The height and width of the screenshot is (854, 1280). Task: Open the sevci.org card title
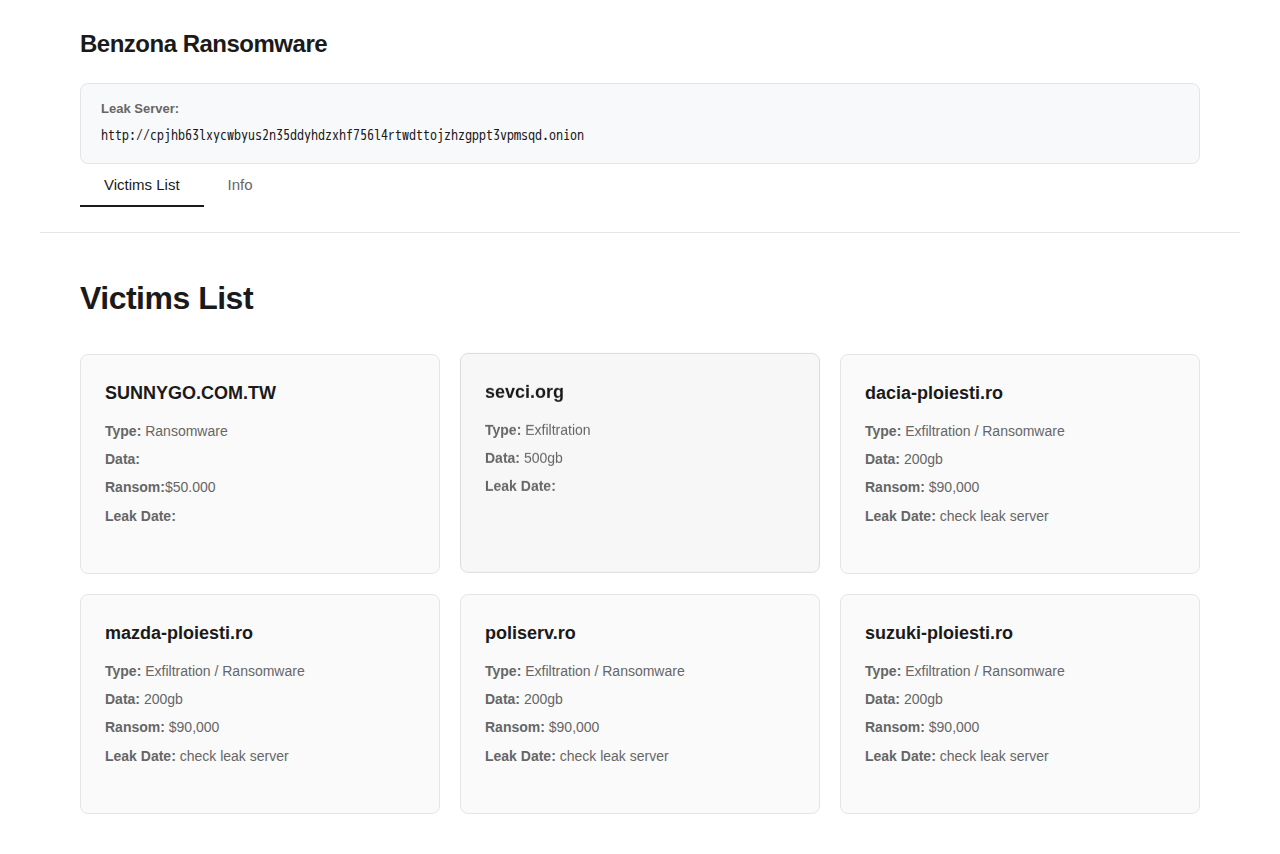click(x=524, y=392)
